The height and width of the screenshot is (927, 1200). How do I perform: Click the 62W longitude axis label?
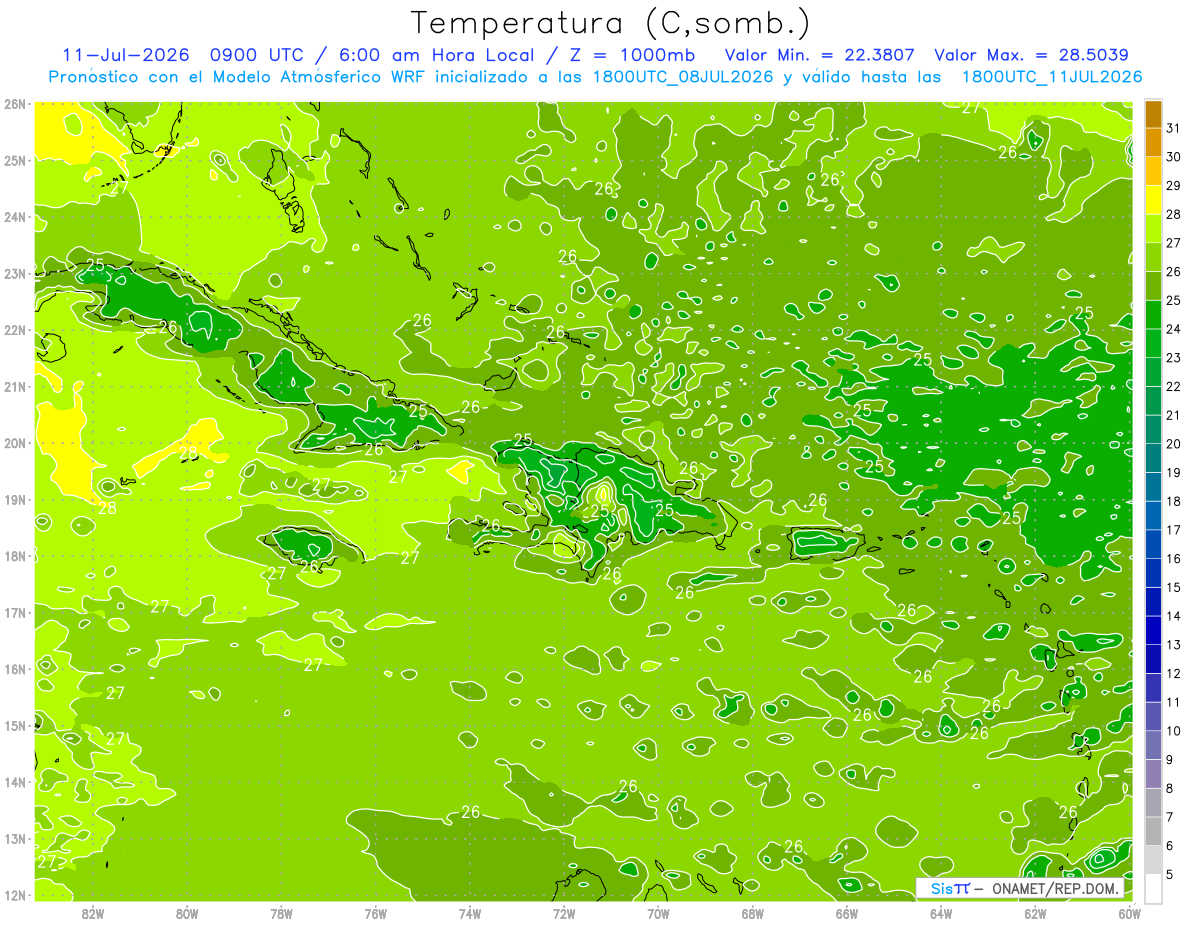coord(1035,913)
